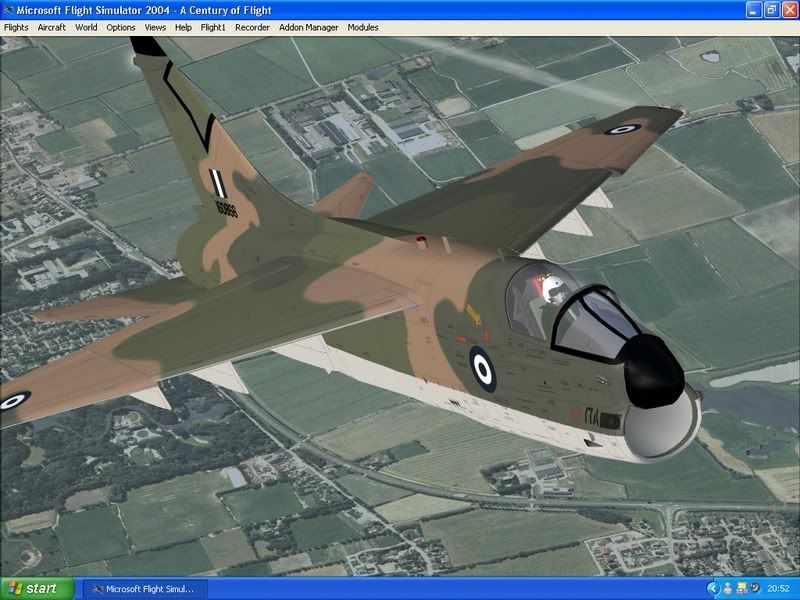Click the Windows Start button
The image size is (800, 600).
click(x=37, y=589)
